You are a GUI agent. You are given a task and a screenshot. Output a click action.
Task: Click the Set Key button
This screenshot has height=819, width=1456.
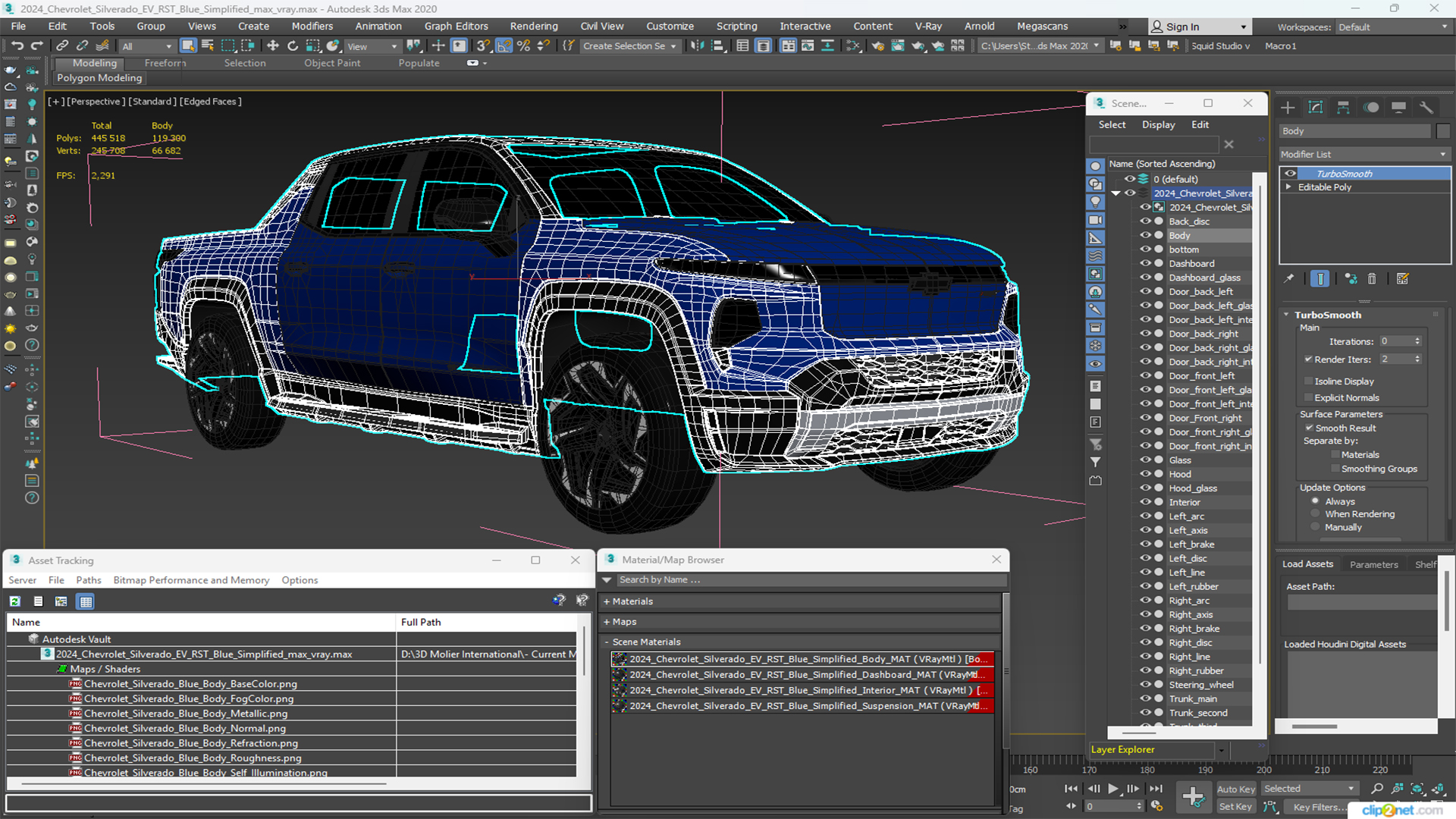click(1235, 807)
